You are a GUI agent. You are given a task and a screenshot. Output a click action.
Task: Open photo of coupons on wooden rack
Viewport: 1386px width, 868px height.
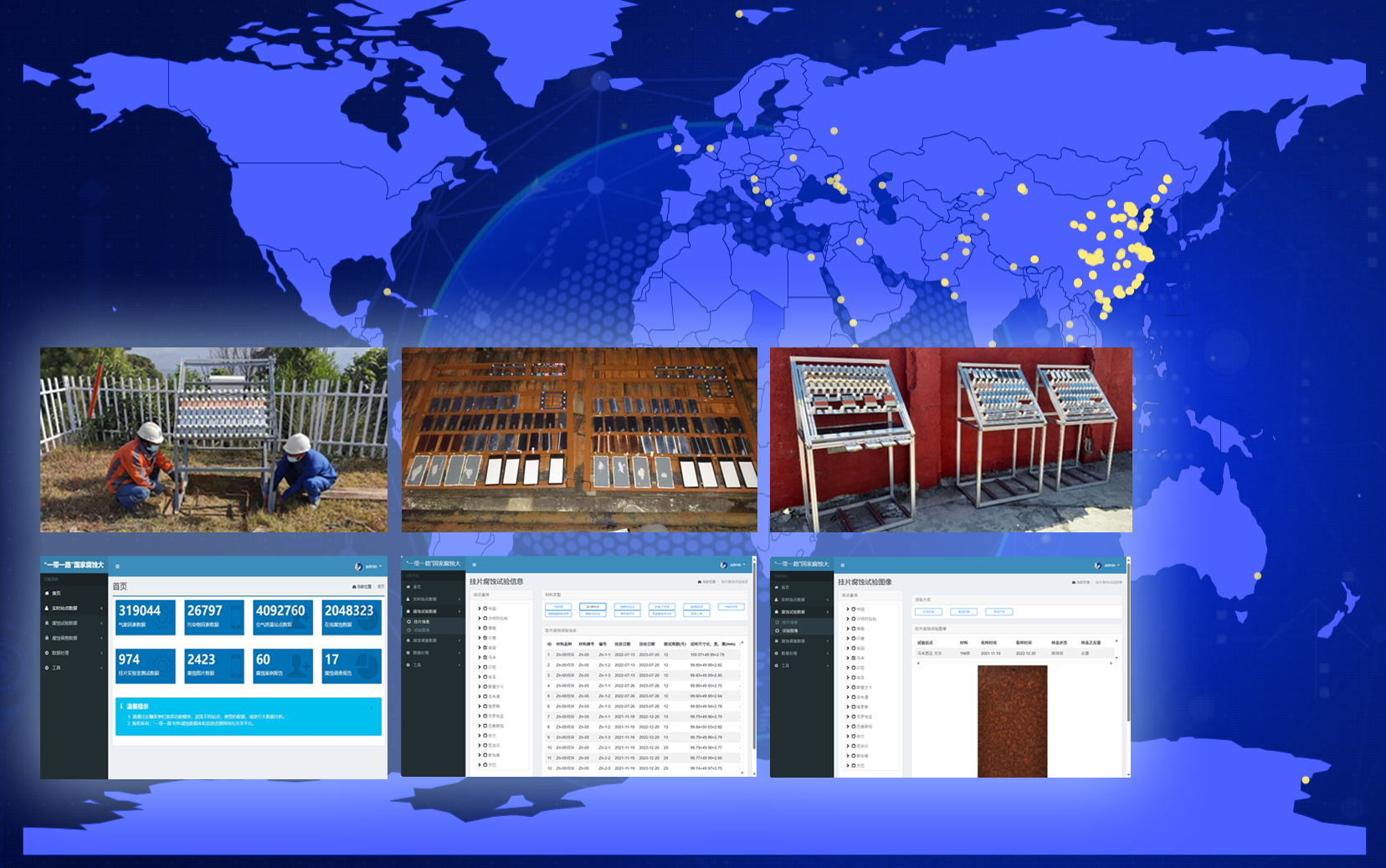[x=579, y=439]
